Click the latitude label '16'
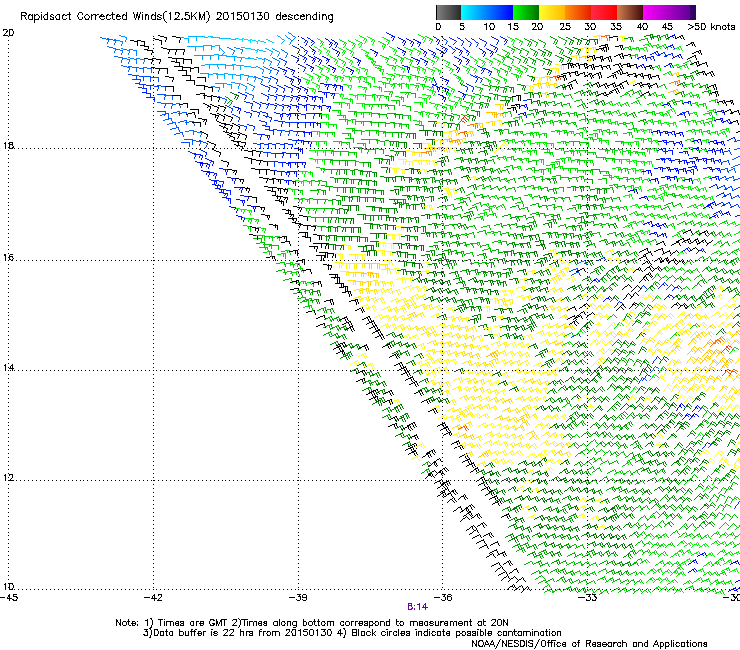Screen dimensions: 740x650 [8, 258]
